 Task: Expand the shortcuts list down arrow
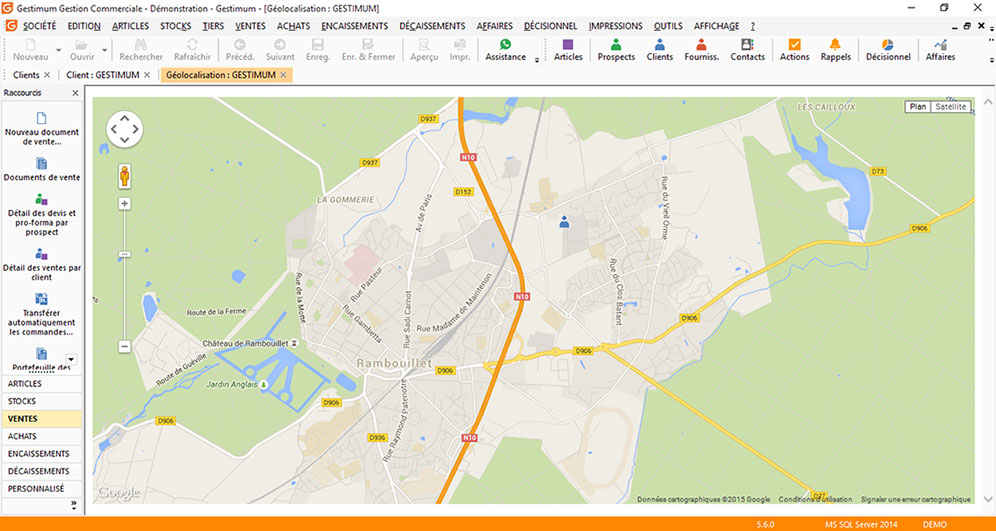pos(71,360)
